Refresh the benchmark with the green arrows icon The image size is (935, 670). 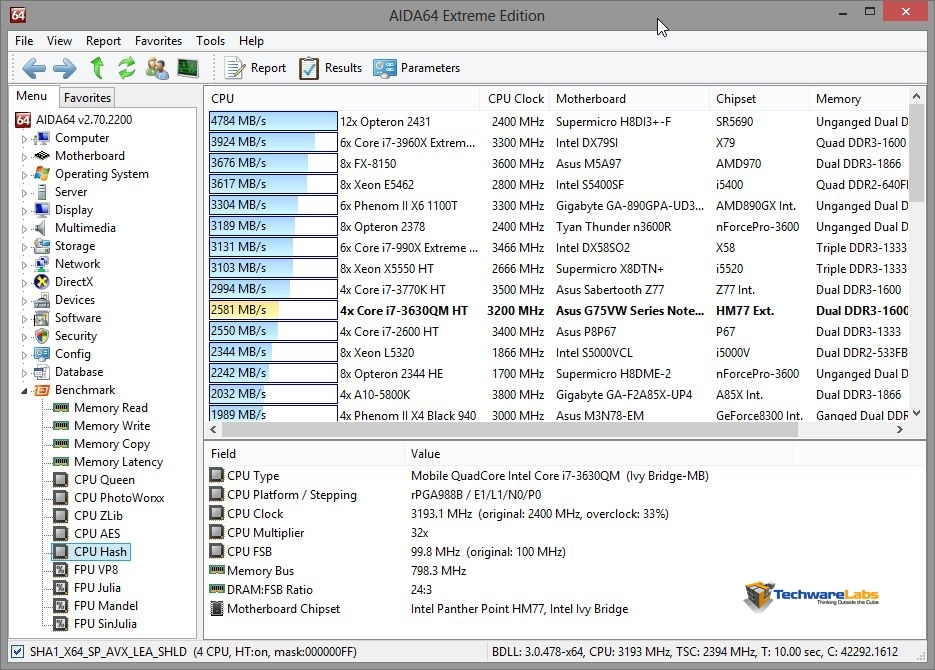(x=126, y=68)
